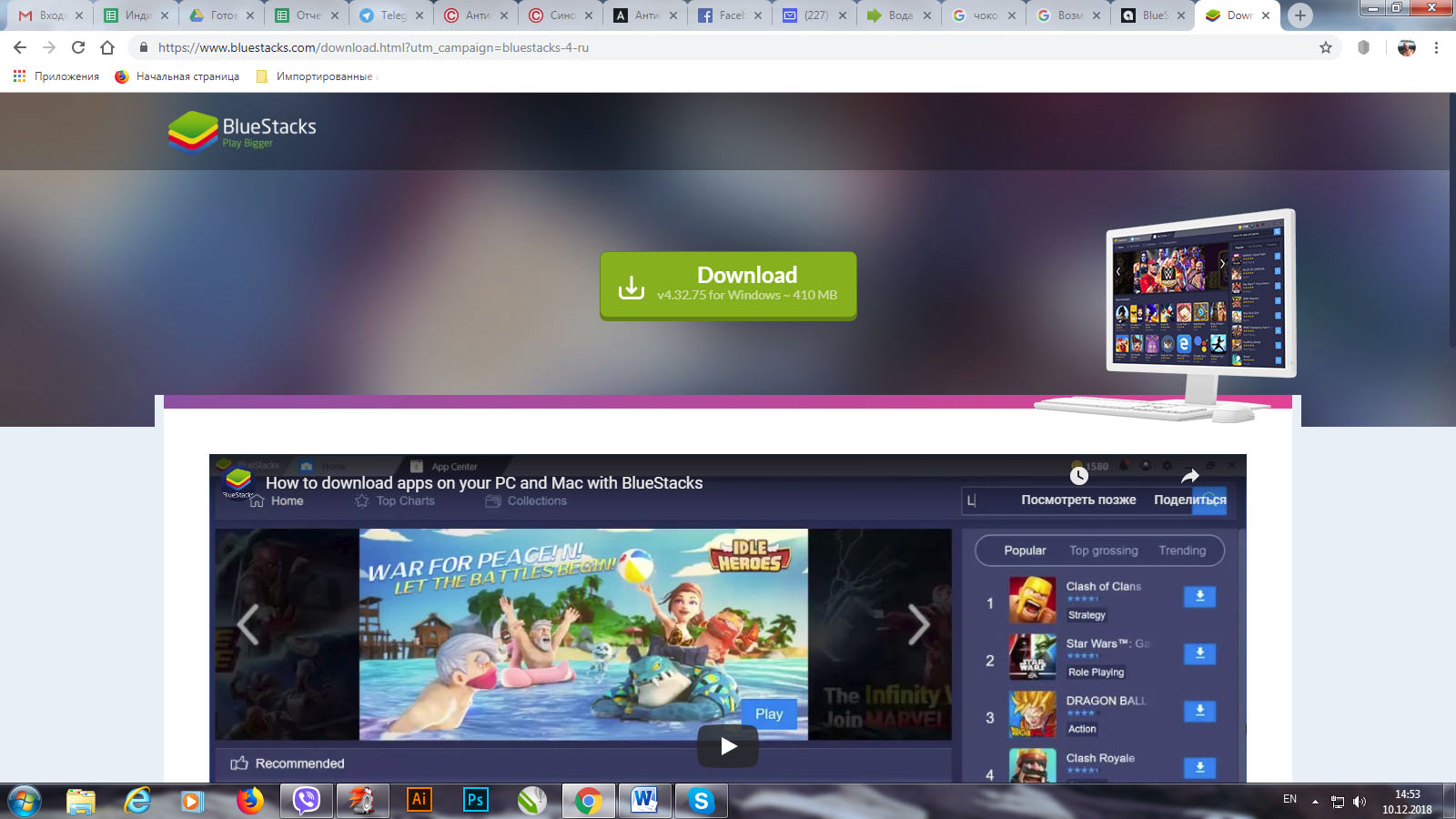This screenshot has width=1456, height=819.
Task: Launch Firefox from the taskbar
Action: (x=249, y=800)
